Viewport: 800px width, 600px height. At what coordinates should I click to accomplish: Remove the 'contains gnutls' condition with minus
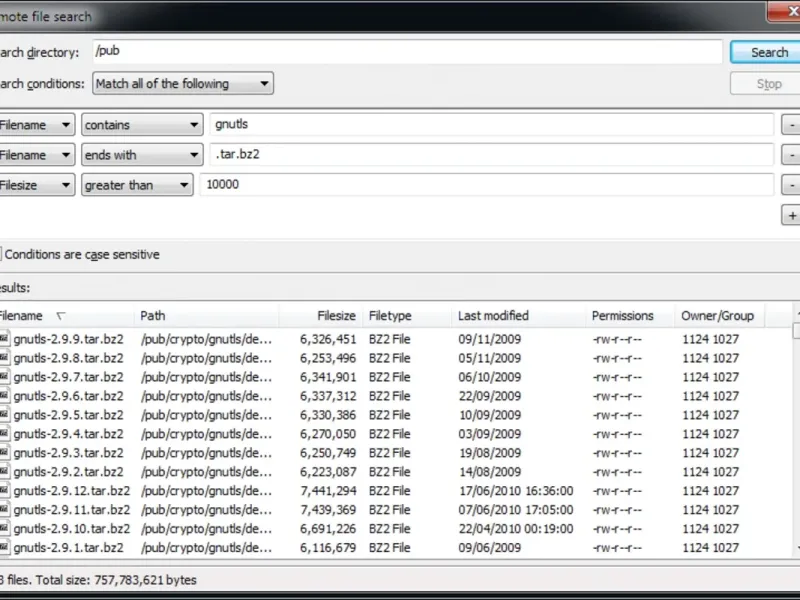pos(791,124)
